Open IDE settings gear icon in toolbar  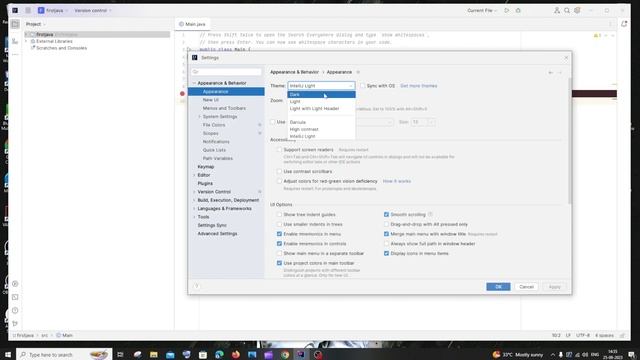click(577, 11)
